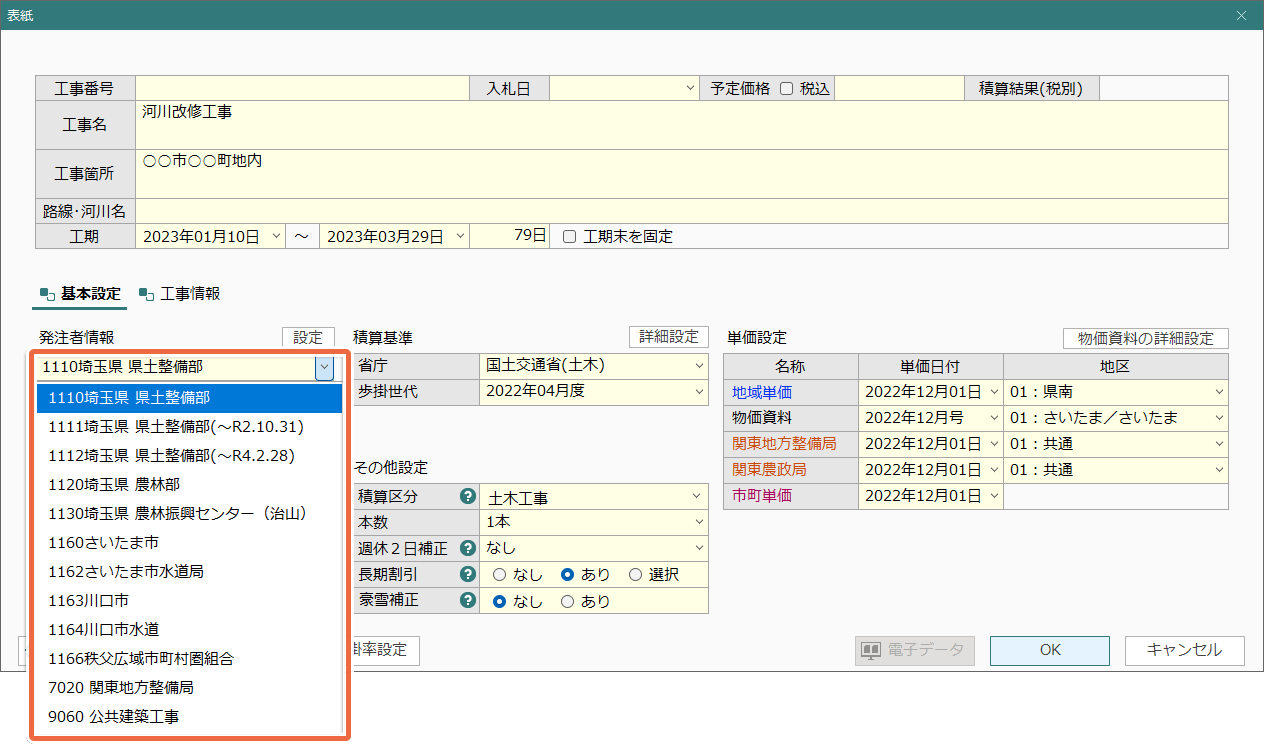The image size is (1264, 750).
Task: Open the 省庁 国土交通省(土木) dropdown
Action: pos(698,366)
